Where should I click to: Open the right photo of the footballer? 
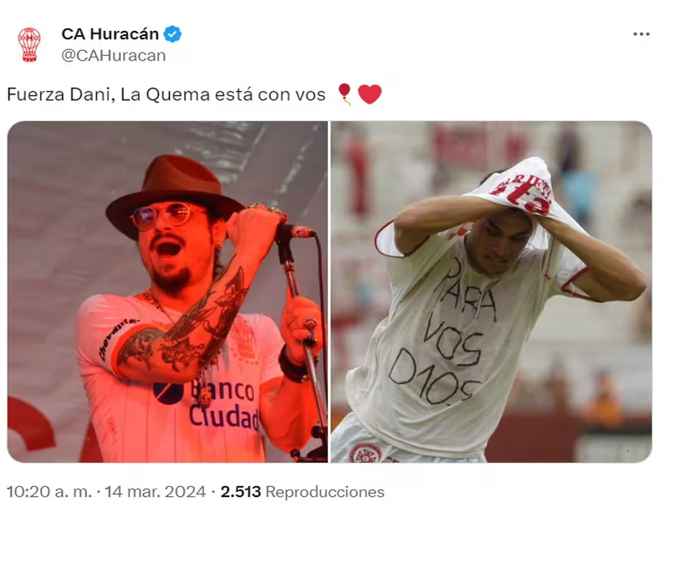click(491, 292)
